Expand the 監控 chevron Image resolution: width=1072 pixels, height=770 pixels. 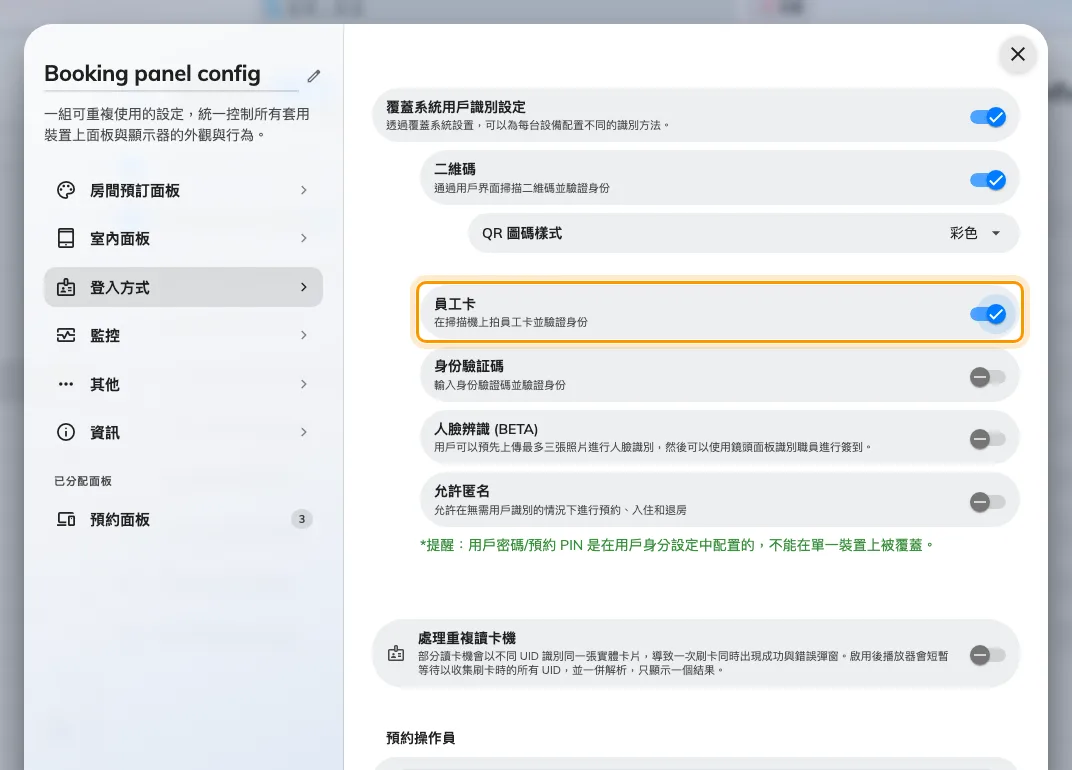point(304,335)
